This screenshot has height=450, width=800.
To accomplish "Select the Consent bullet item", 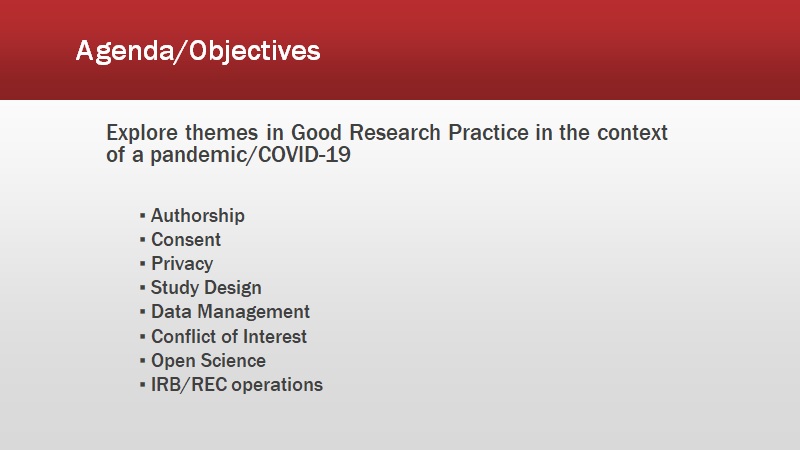I will tap(186, 239).
